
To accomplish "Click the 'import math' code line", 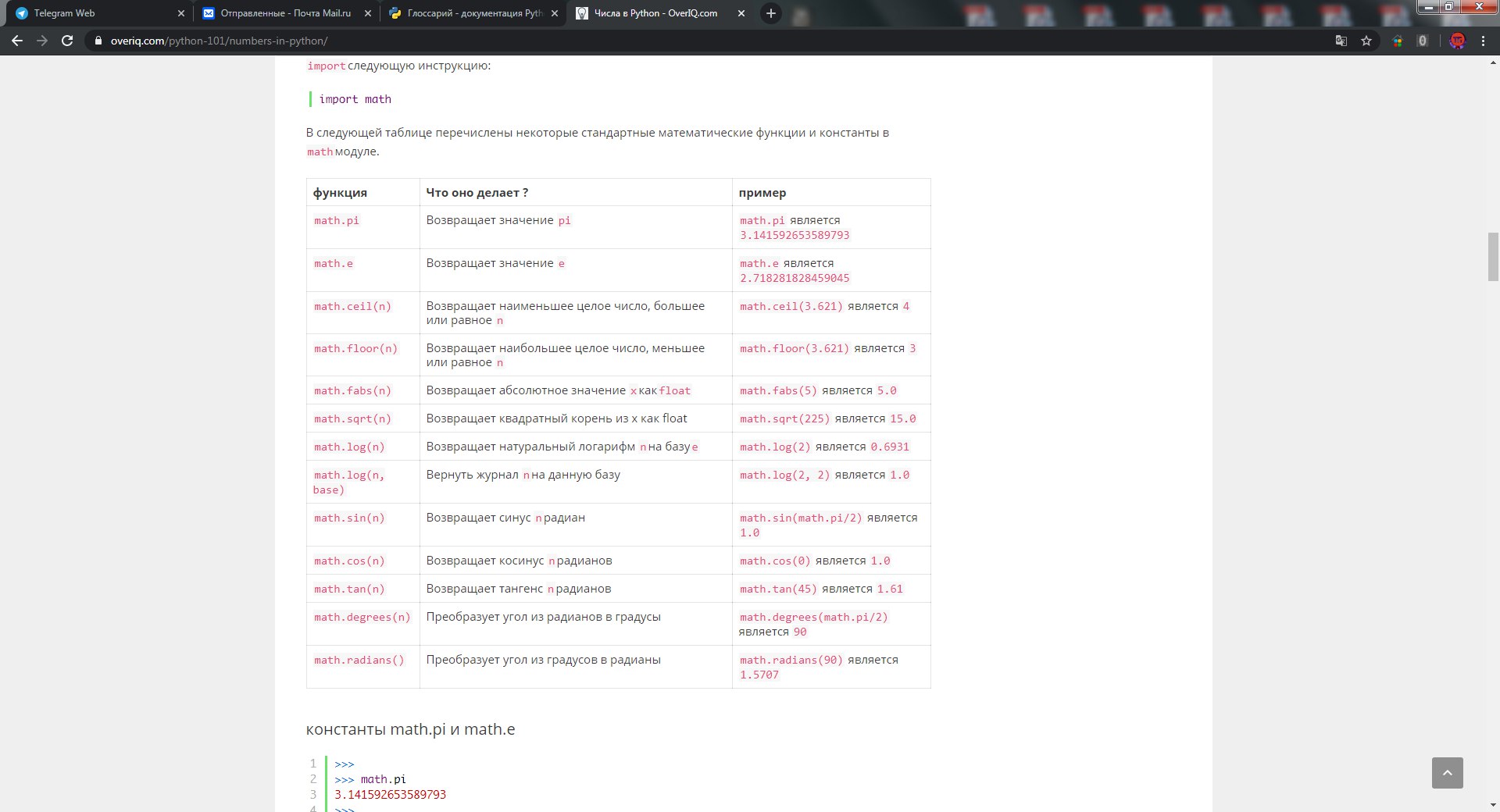I will click(355, 99).
